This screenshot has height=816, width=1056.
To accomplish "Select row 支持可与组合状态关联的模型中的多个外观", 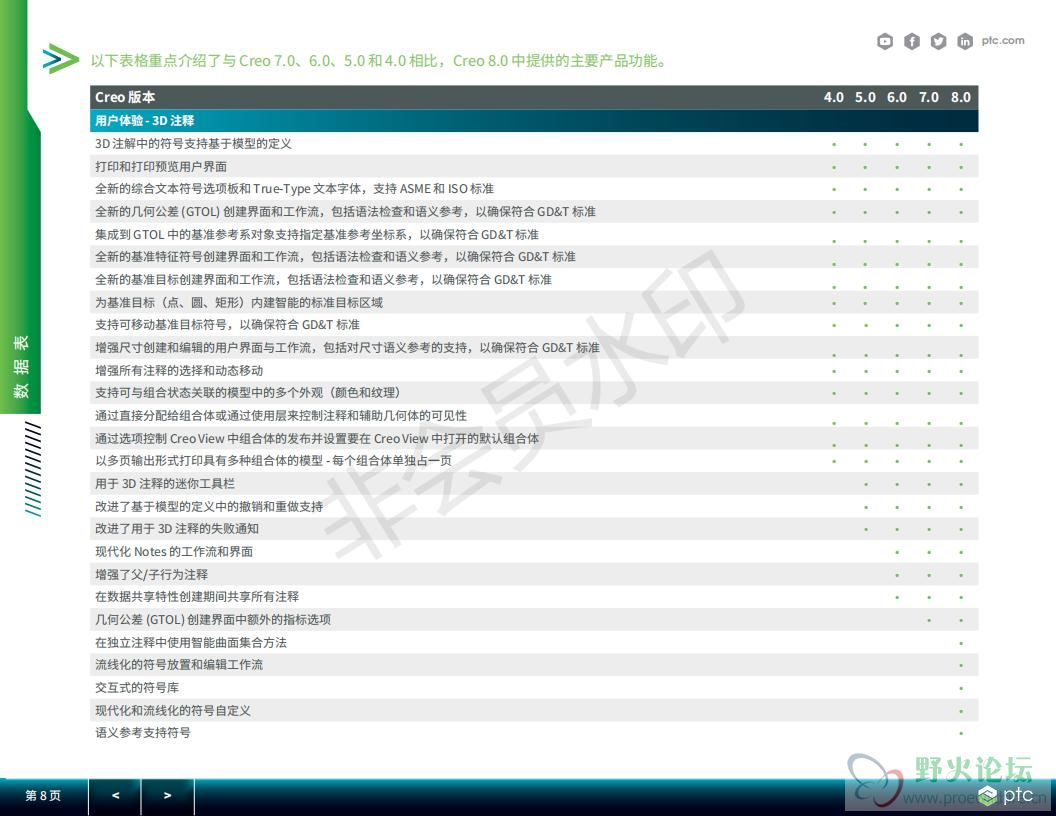I will [534, 393].
